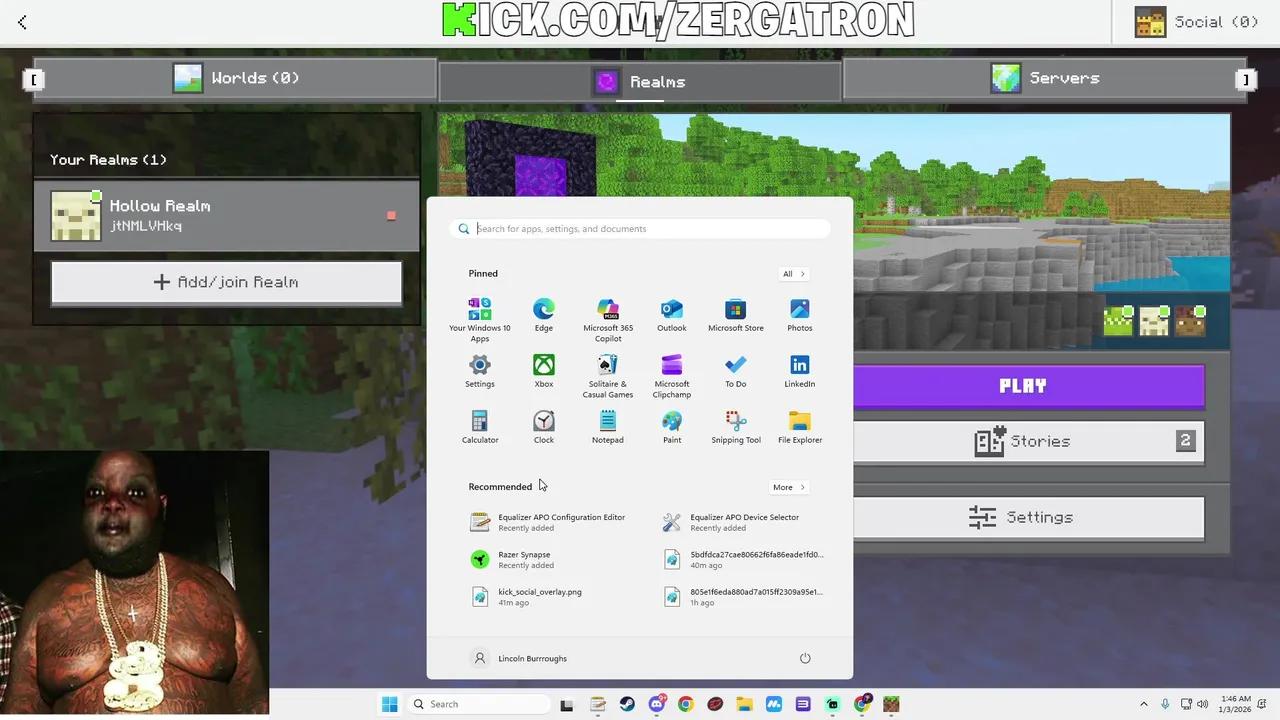Open Clock app
1280x720 pixels.
[x=544, y=426]
